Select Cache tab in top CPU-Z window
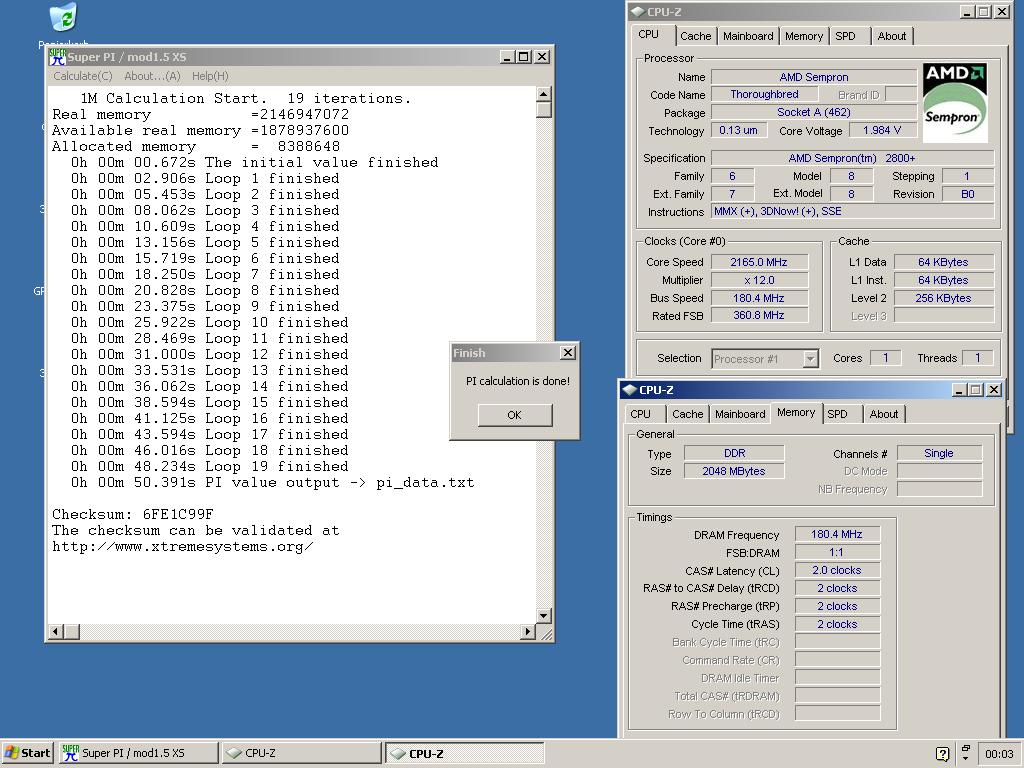This screenshot has height=768, width=1024. [696, 37]
